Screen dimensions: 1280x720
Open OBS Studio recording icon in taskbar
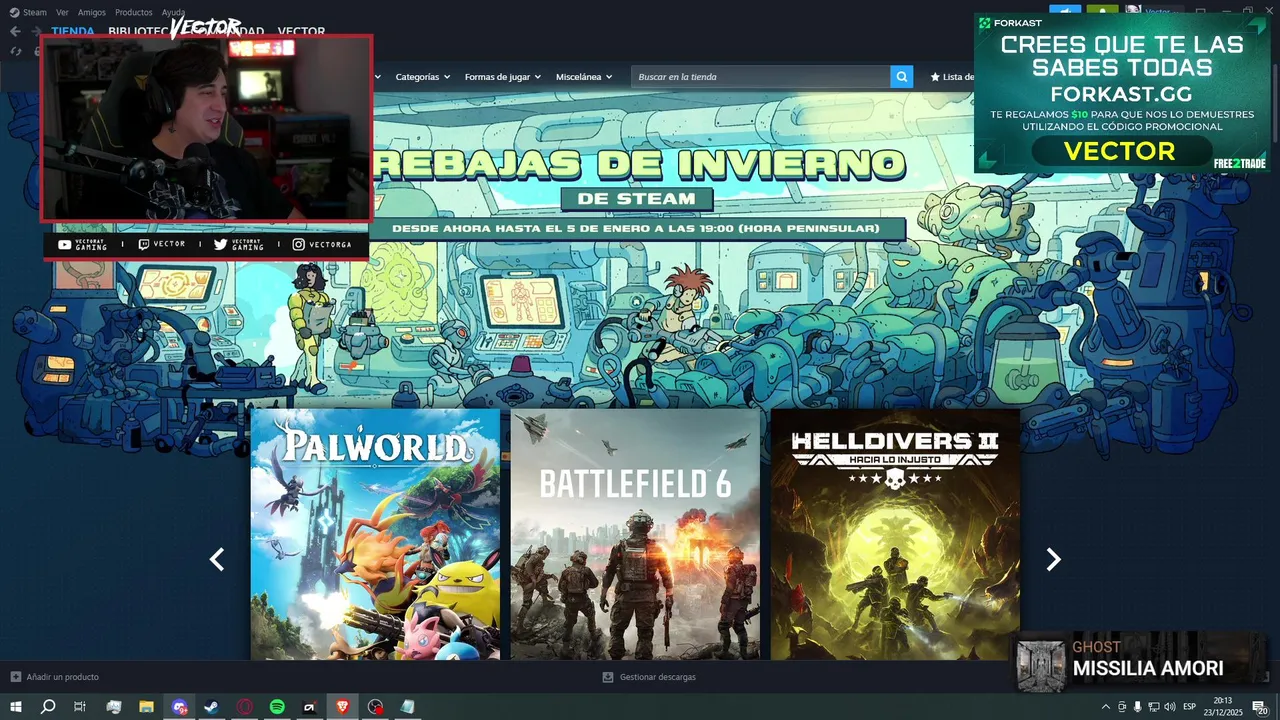pos(375,707)
